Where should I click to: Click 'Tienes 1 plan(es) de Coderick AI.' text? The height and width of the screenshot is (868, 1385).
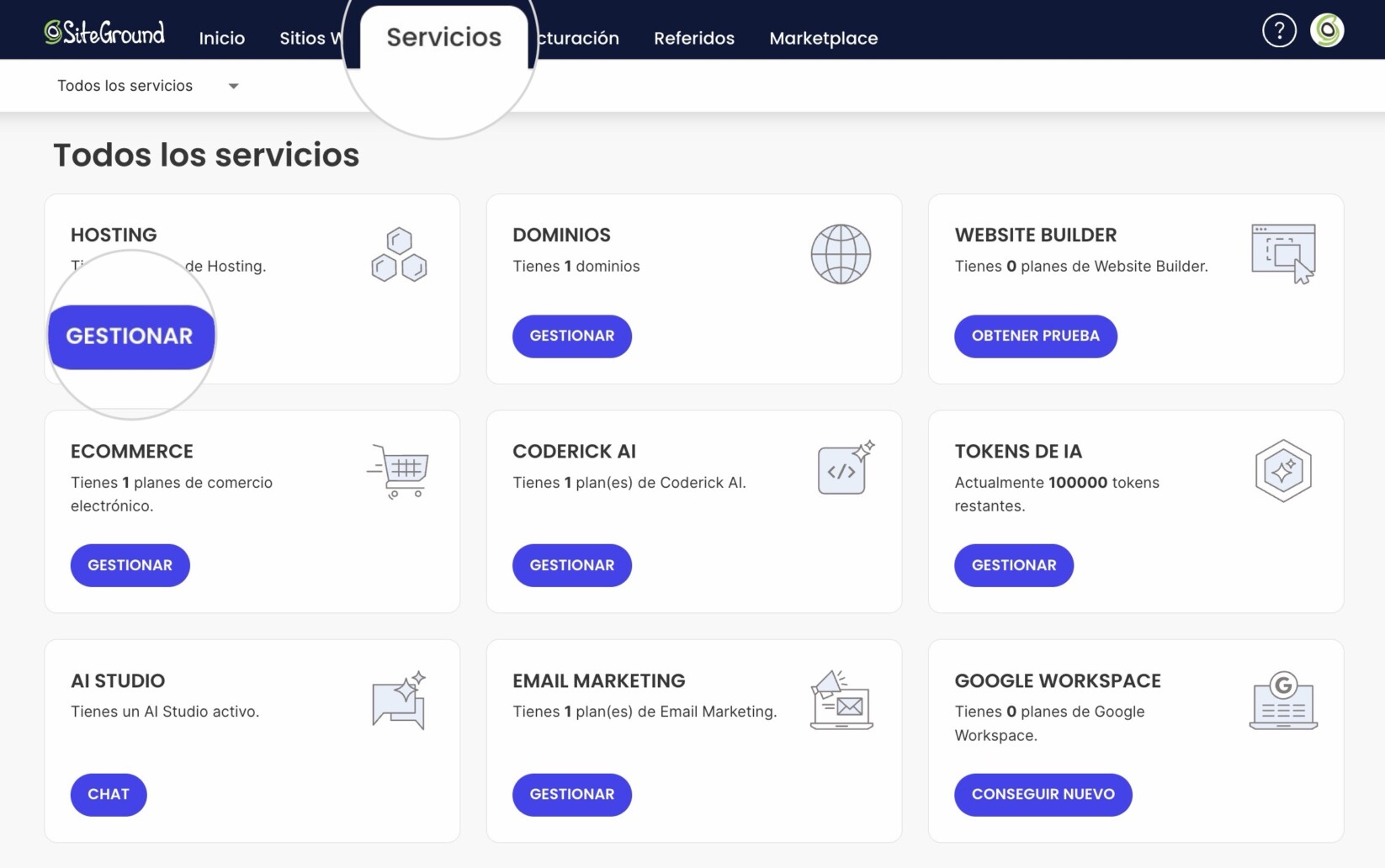click(629, 483)
